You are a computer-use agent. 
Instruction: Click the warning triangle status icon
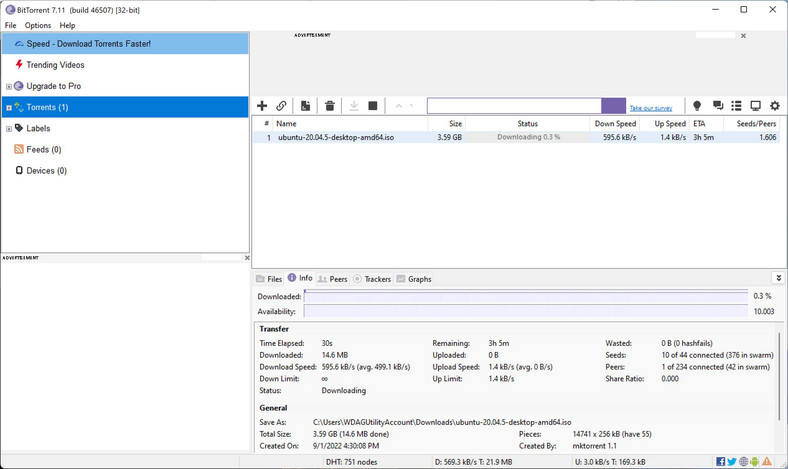[767, 462]
